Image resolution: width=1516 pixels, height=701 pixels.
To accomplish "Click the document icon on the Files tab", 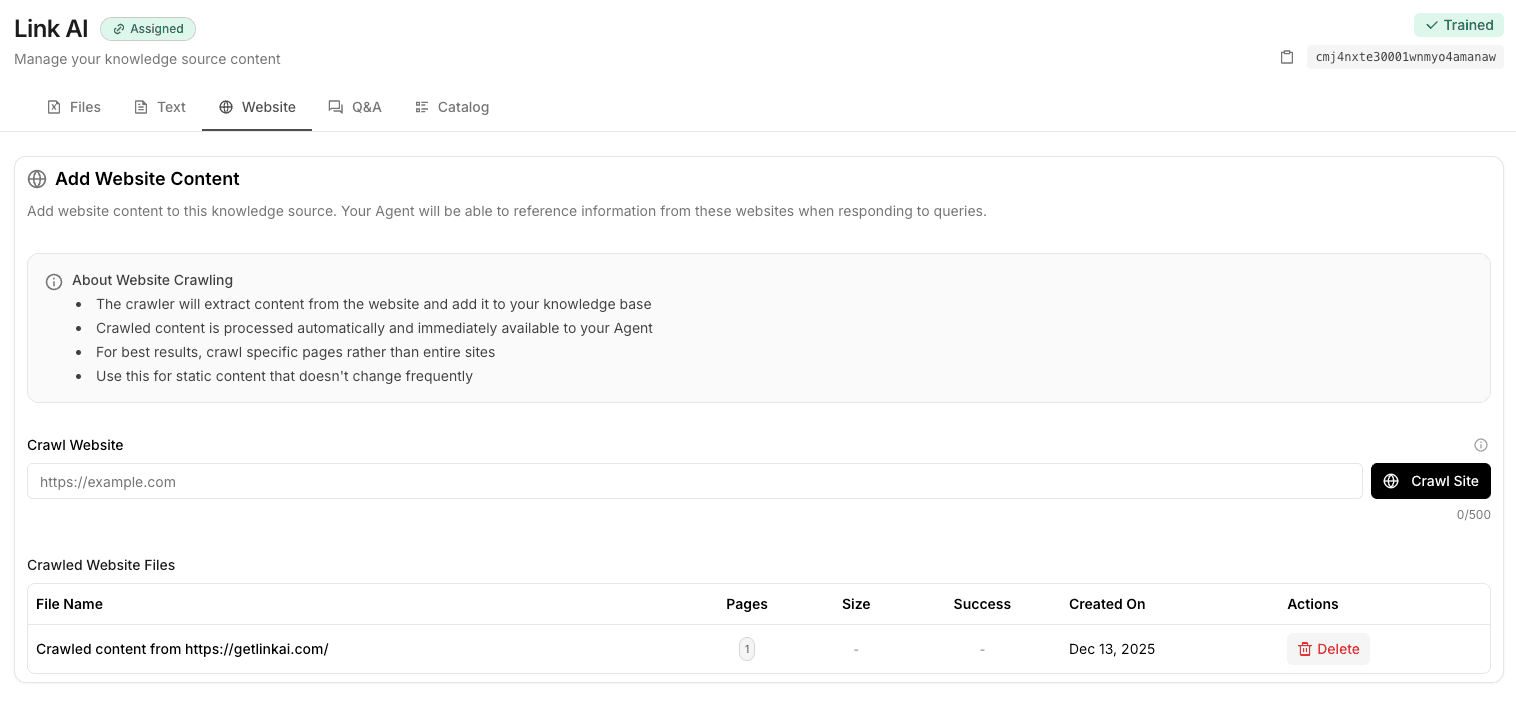I will tap(54, 107).
